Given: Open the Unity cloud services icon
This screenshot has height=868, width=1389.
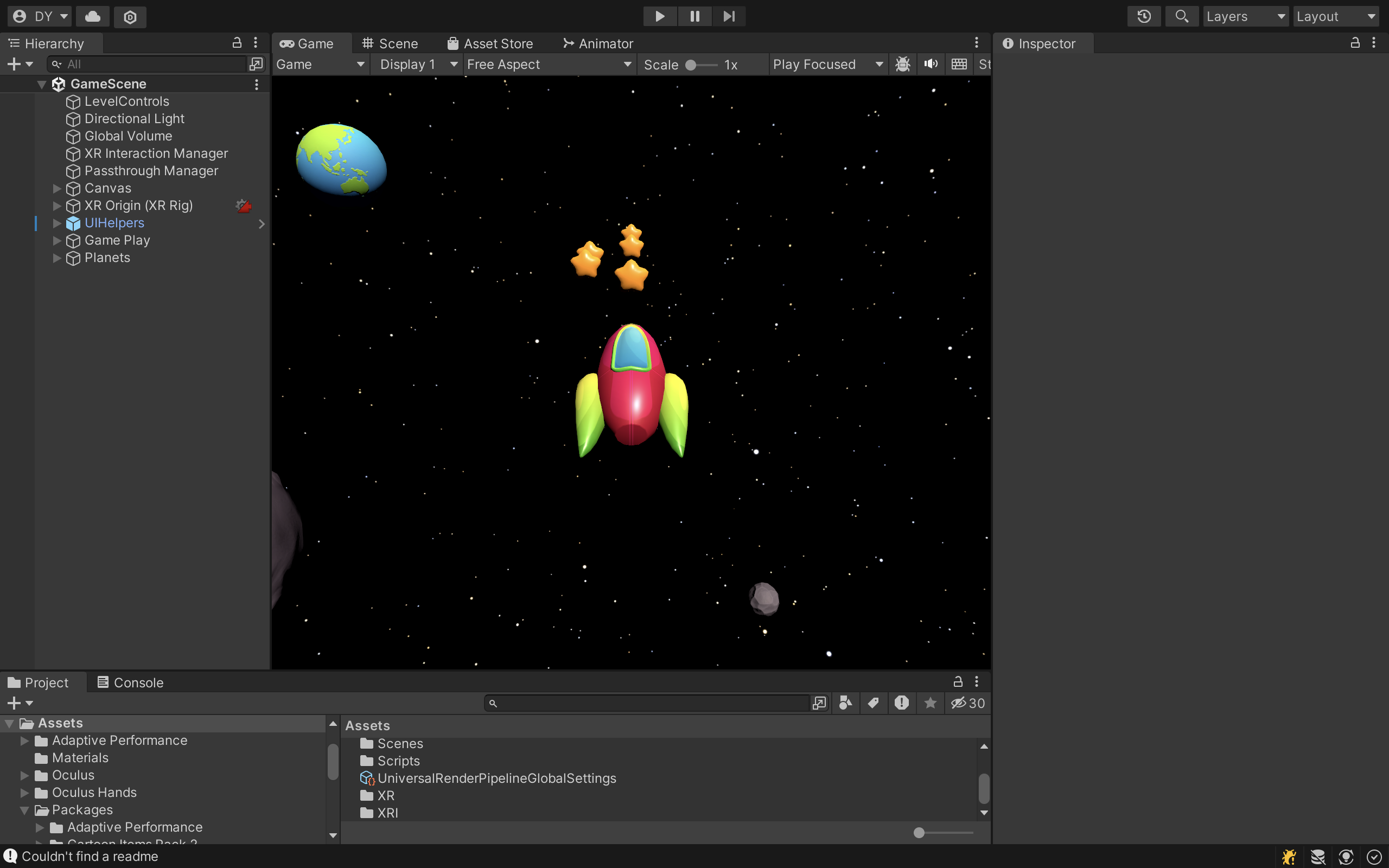Looking at the screenshot, I should [x=92, y=16].
